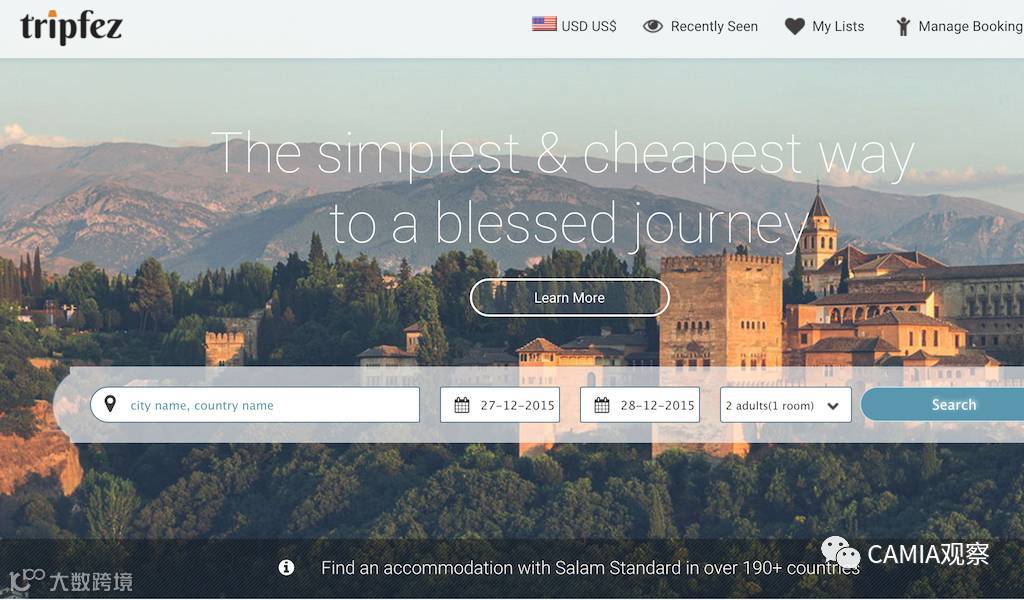Click calendar icon beside 28-12-2015
This screenshot has height=600, width=1024.
601,405
